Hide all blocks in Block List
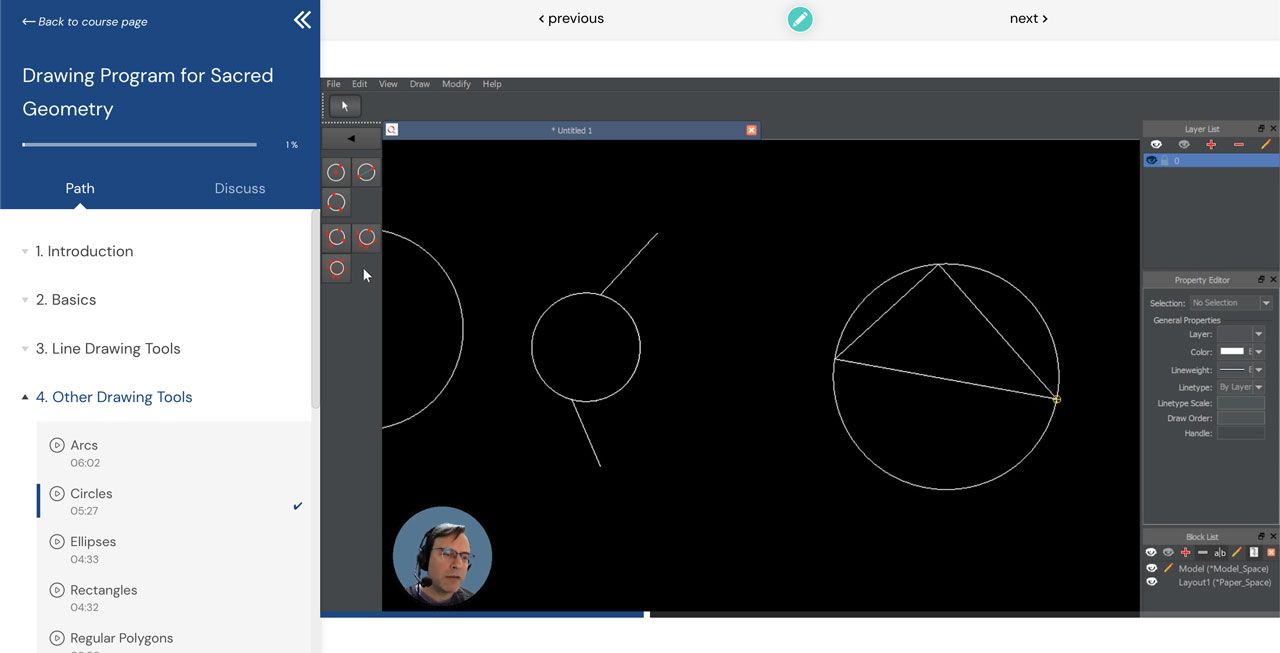This screenshot has height=653, width=1280. click(x=1168, y=552)
